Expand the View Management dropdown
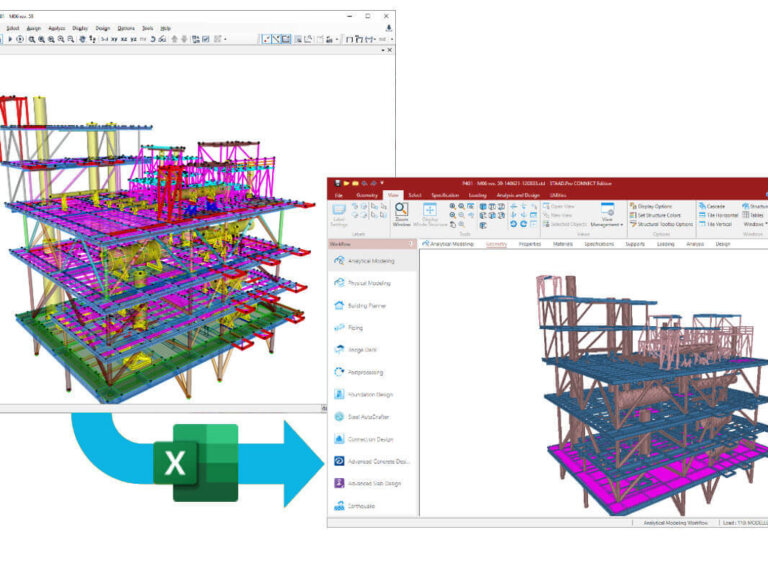Screen dimensions: 768x576 click(x=607, y=216)
